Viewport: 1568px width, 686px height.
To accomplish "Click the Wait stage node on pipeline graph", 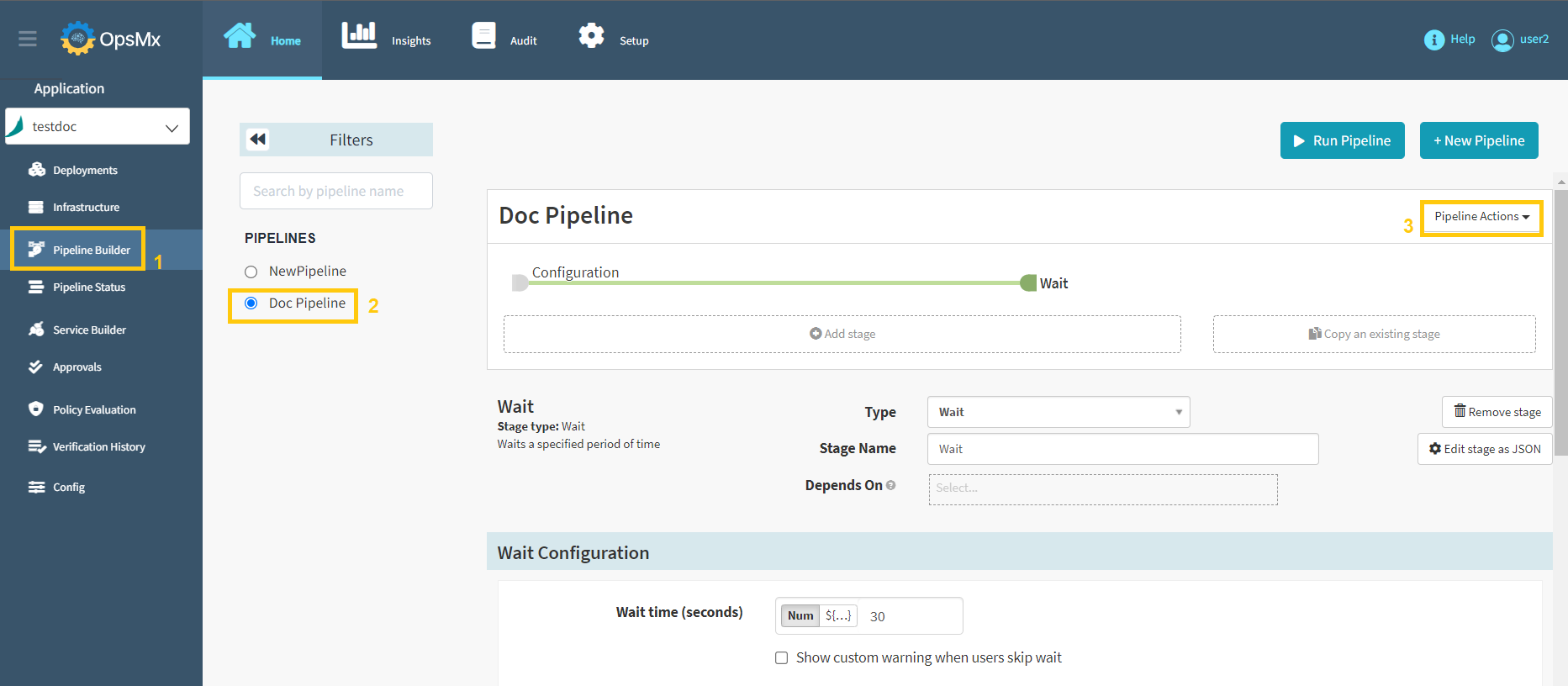I will click(x=1029, y=283).
